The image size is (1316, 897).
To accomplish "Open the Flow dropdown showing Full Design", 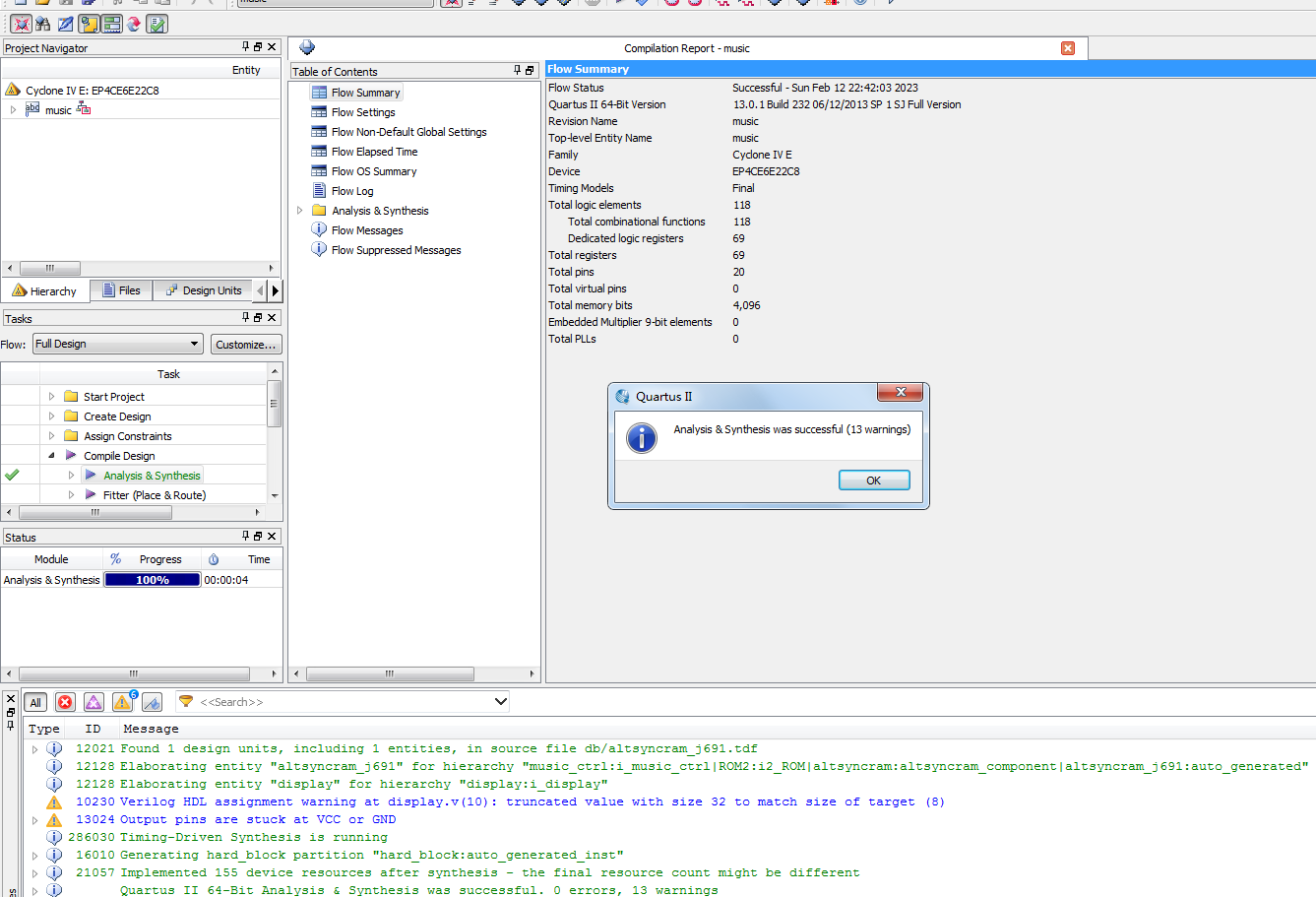I will click(118, 344).
